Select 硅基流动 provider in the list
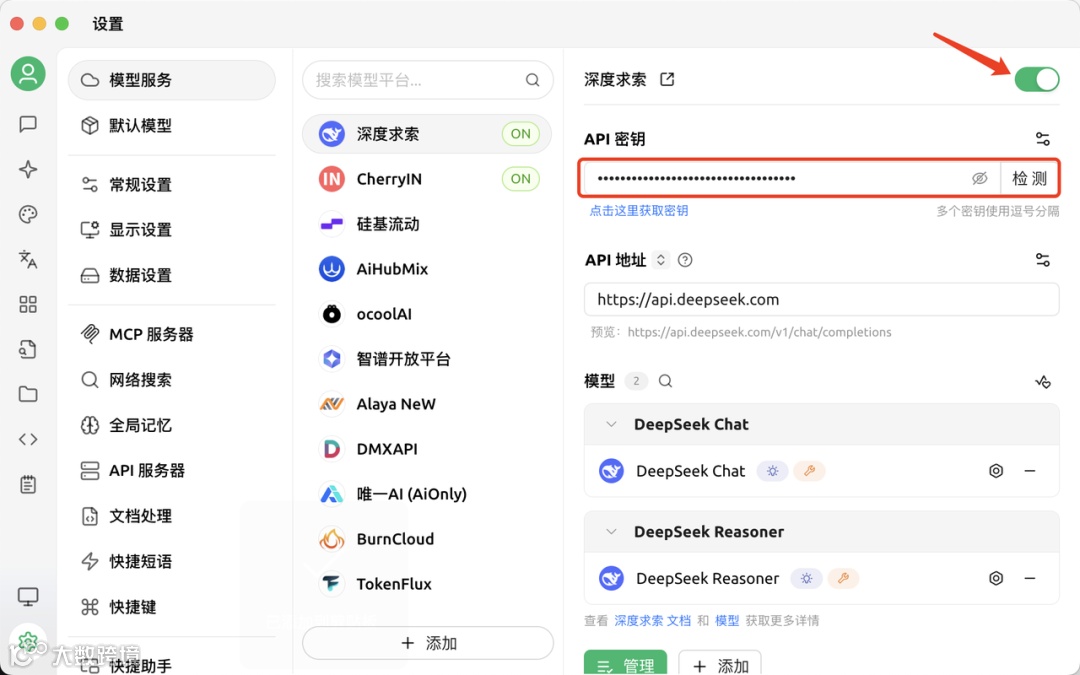The image size is (1080, 675). [427, 224]
